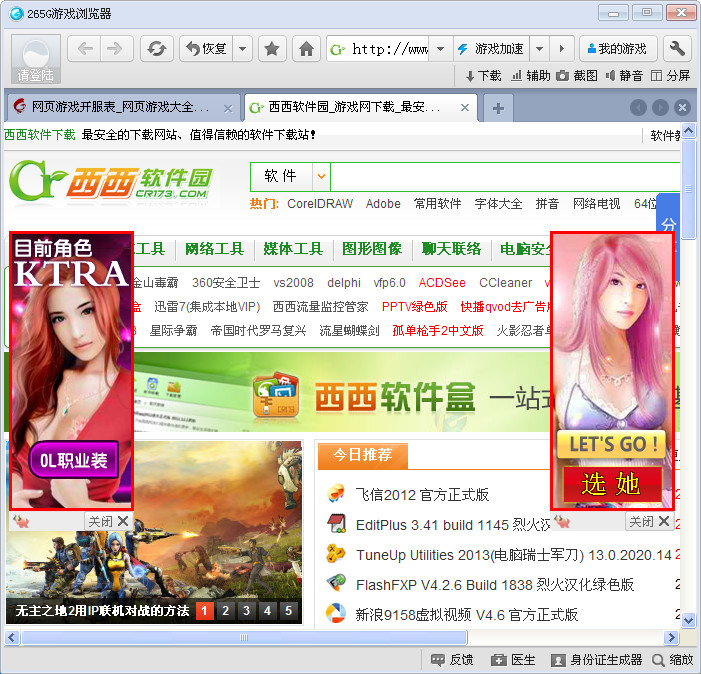Image resolution: width=701 pixels, height=674 pixels.
Task: Select slideshow page 5
Action: 288,611
